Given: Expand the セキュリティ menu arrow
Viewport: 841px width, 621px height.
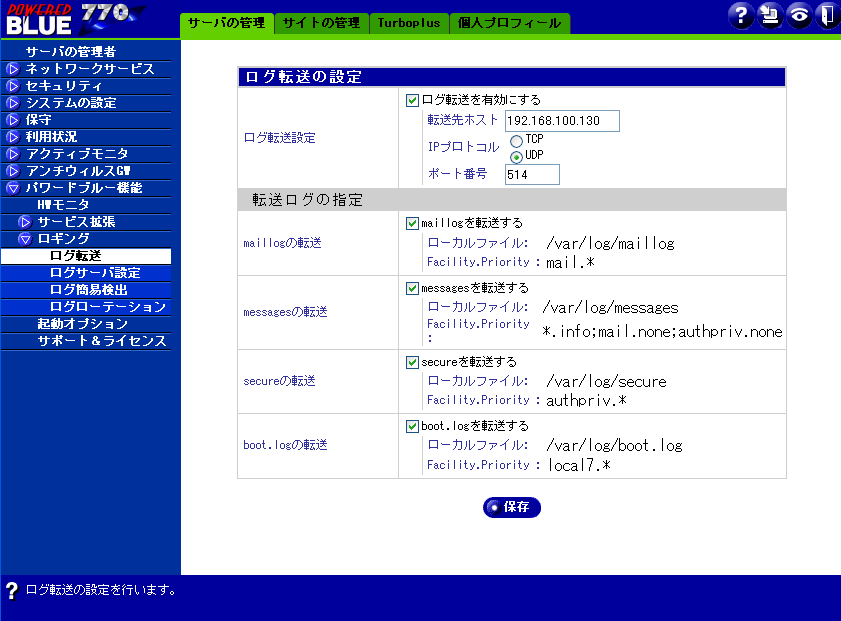Looking at the screenshot, I should 13,86.
